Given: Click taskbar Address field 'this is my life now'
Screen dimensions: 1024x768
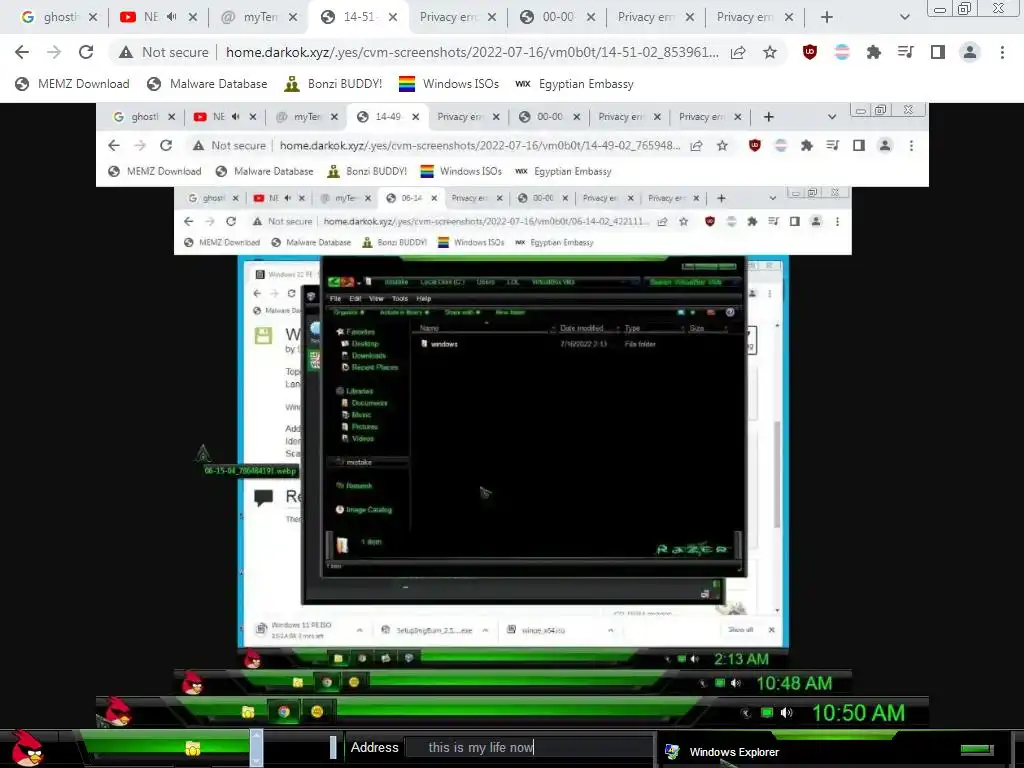Looking at the screenshot, I should pos(529,747).
